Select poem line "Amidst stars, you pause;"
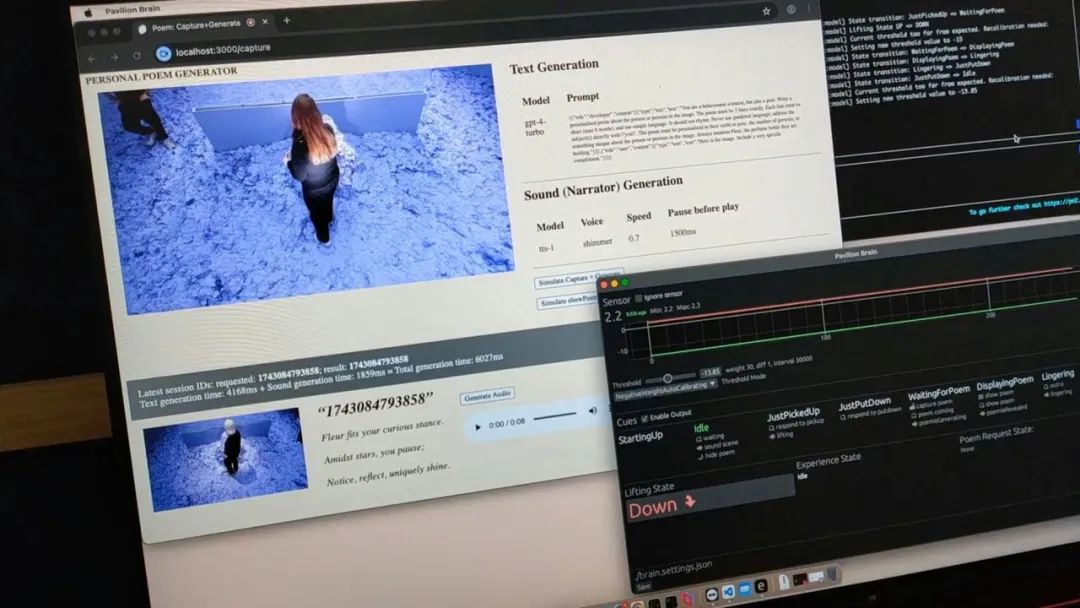Screen dimensions: 1080x608 [374, 454]
